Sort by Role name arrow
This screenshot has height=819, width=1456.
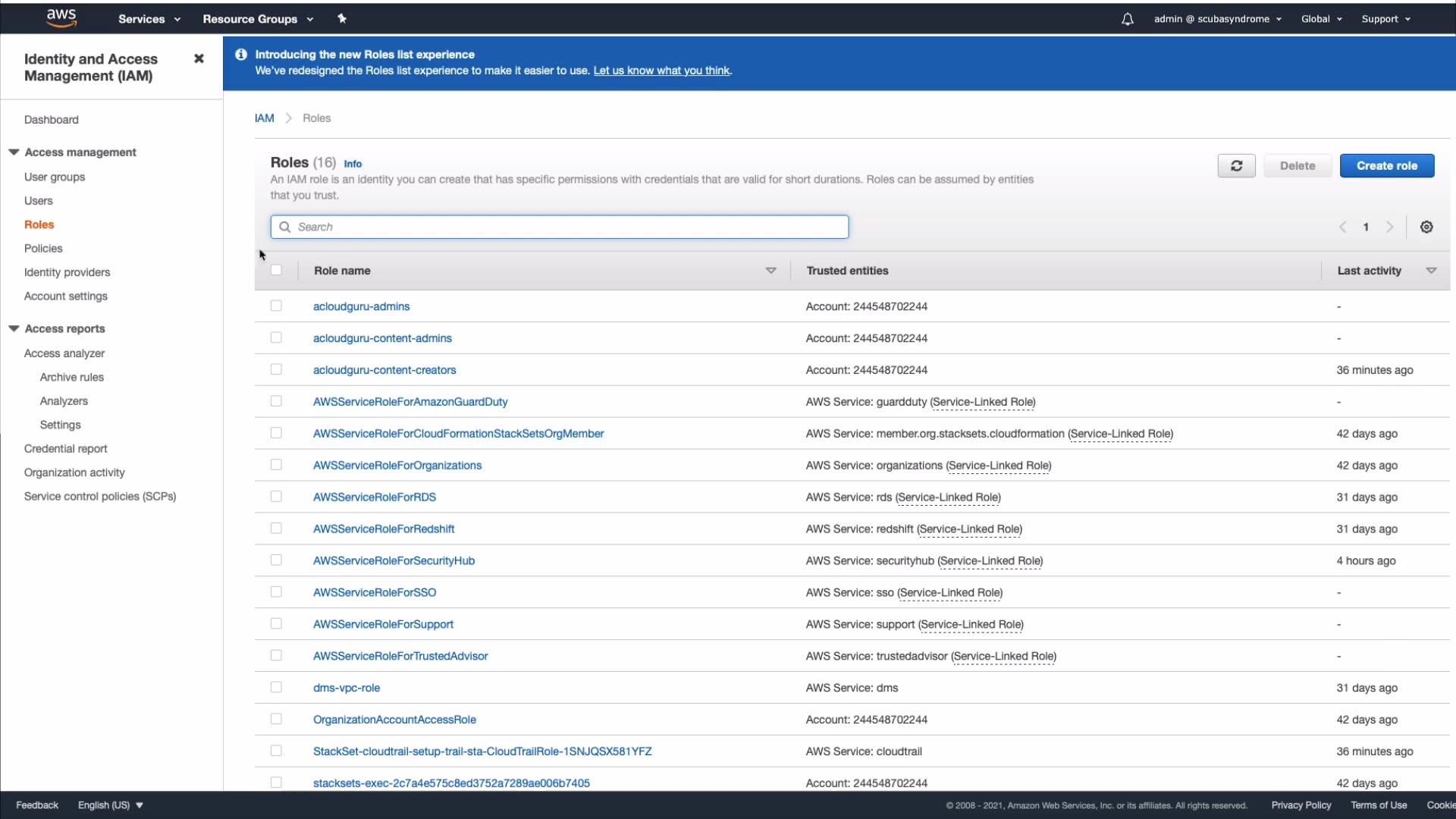click(x=770, y=271)
